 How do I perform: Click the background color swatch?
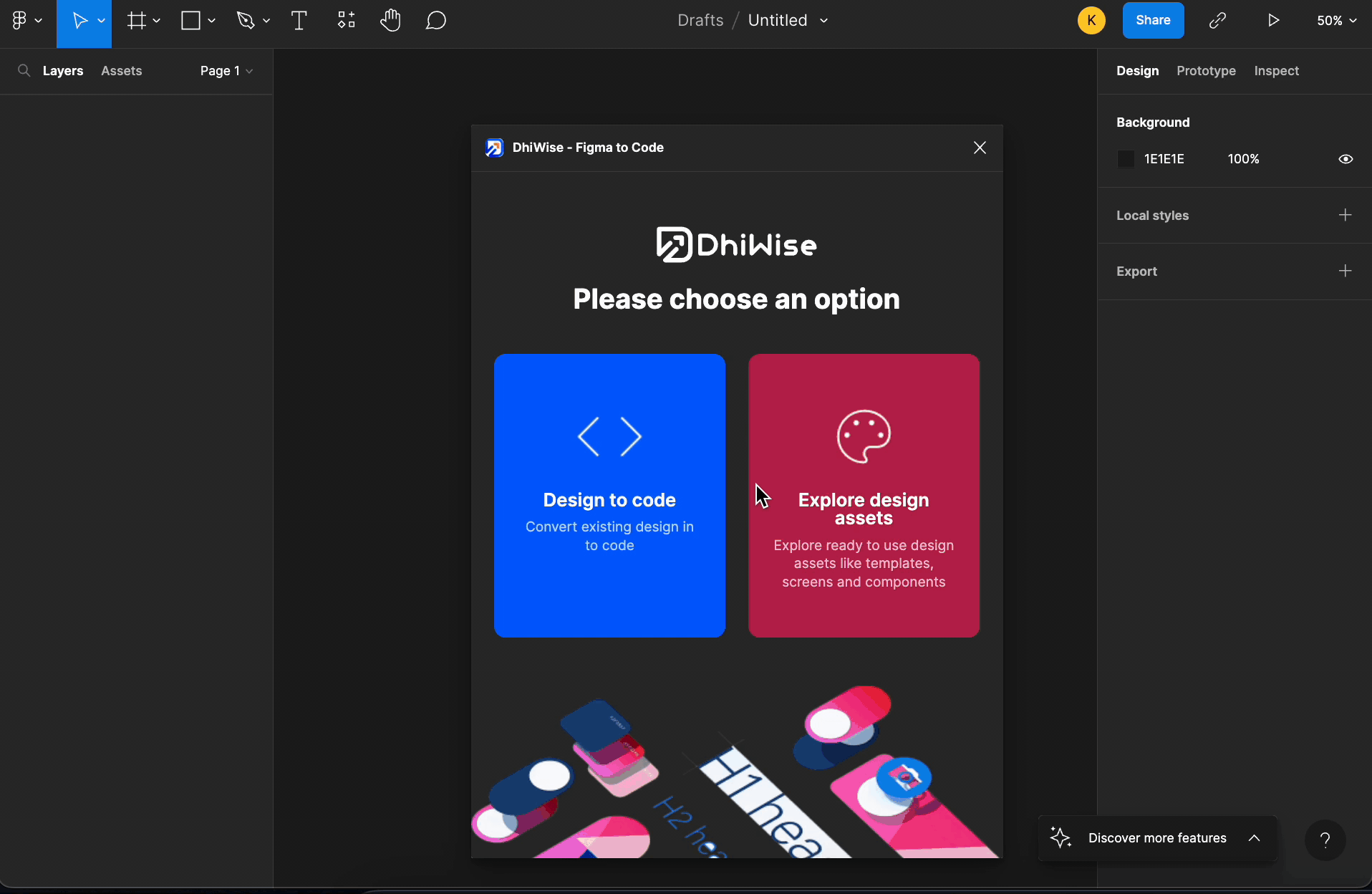click(1126, 159)
